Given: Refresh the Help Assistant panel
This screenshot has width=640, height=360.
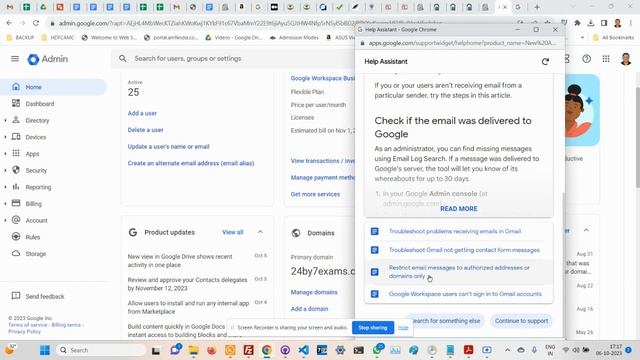Looking at the screenshot, I should tap(545, 62).
